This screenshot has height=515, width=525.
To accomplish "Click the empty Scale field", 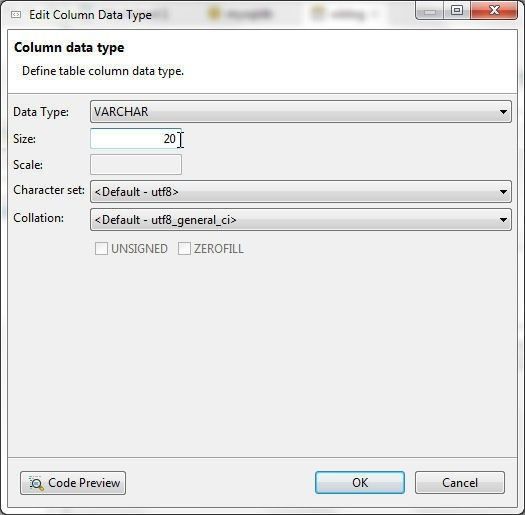I will click(136, 165).
